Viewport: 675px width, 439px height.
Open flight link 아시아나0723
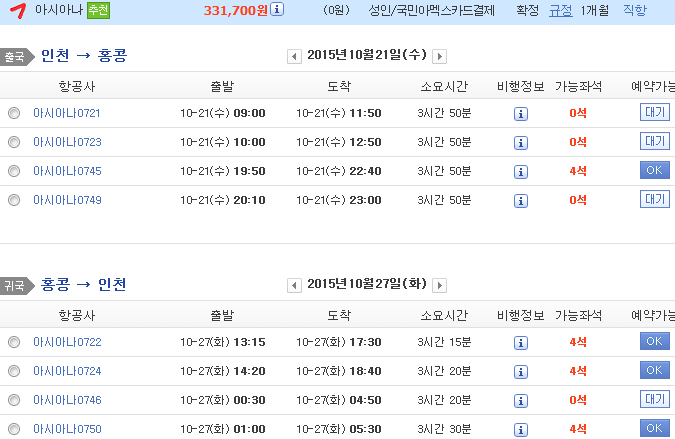click(67, 142)
